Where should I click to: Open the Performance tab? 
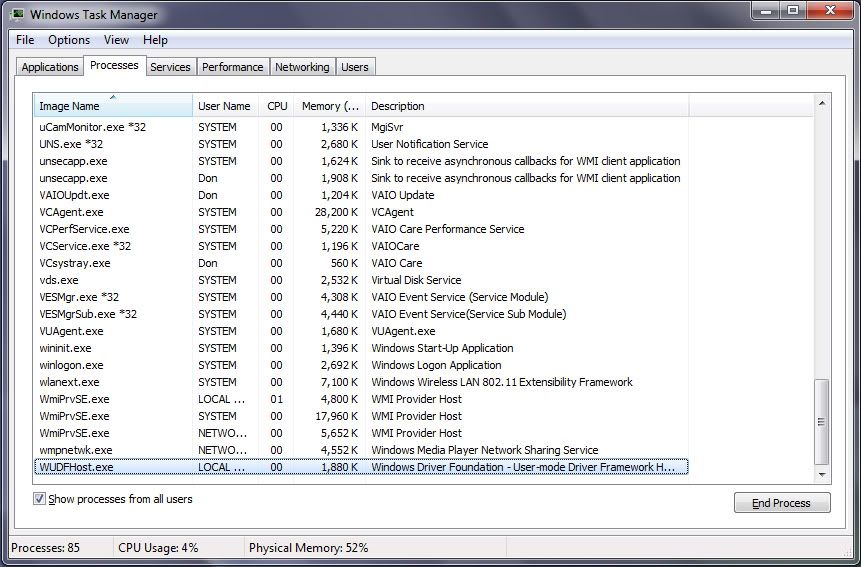pyautogui.click(x=233, y=67)
